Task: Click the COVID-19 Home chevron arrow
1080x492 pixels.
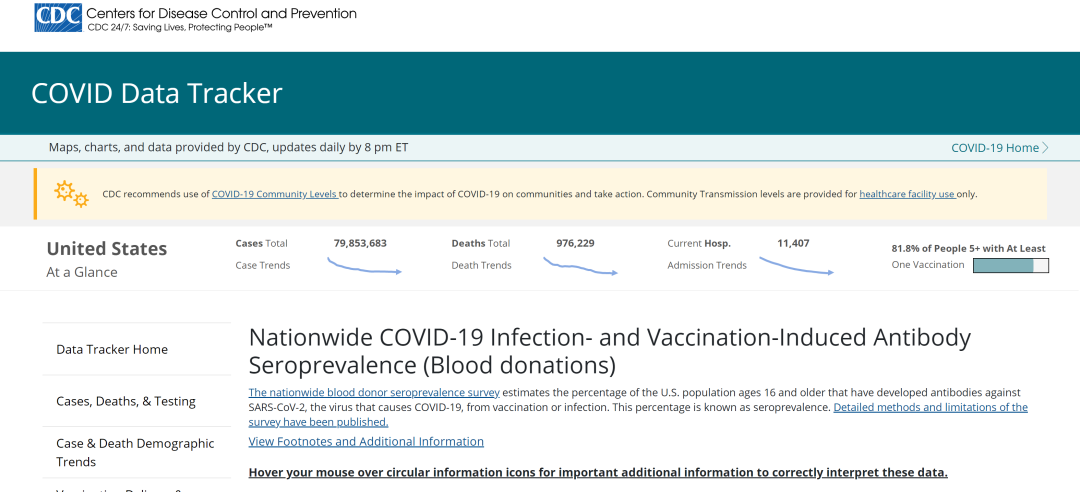Action: tap(1046, 148)
